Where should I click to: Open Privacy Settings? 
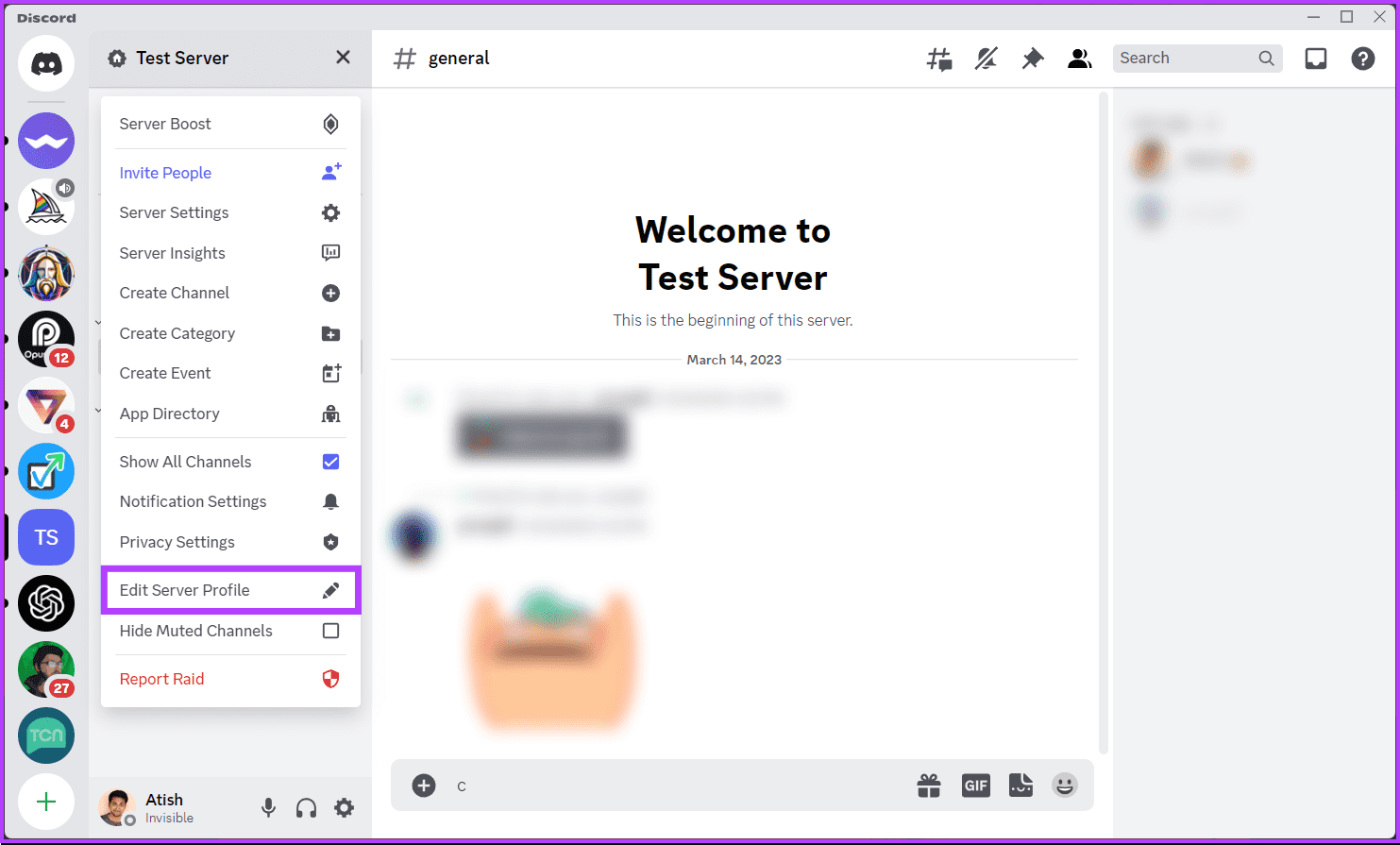(x=230, y=542)
